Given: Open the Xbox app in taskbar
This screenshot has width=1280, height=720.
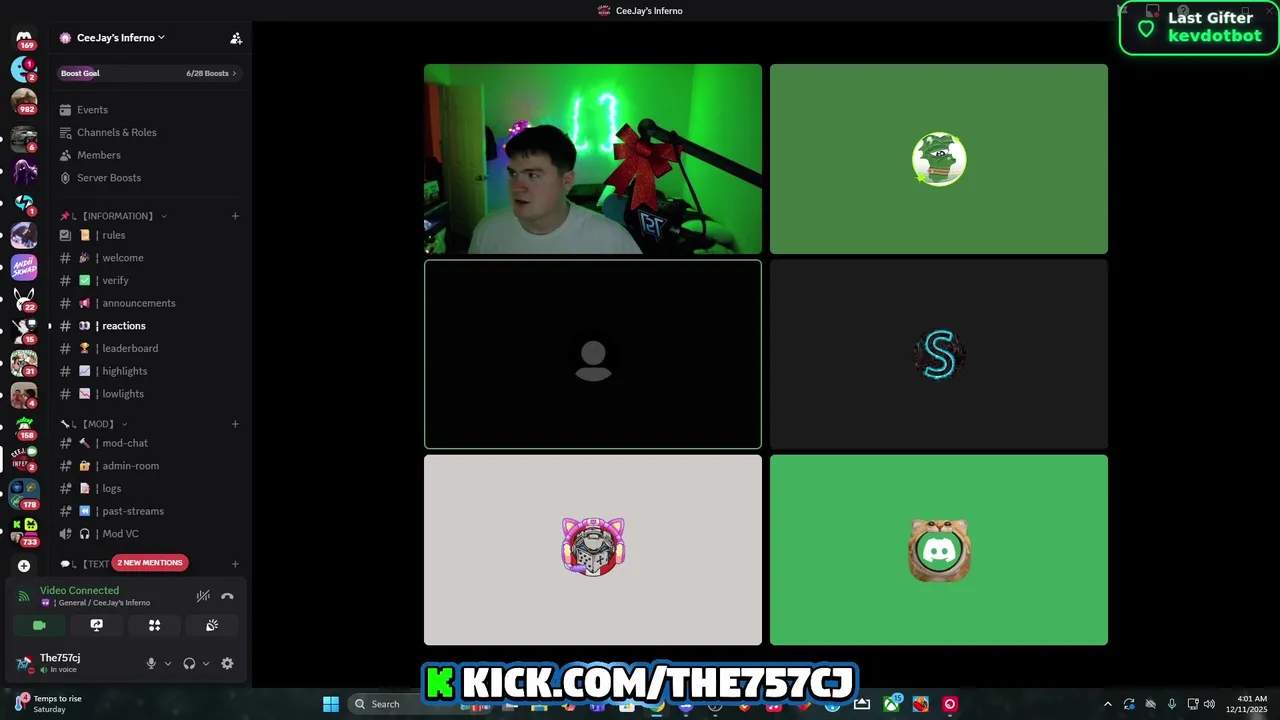Looking at the screenshot, I should click(891, 704).
